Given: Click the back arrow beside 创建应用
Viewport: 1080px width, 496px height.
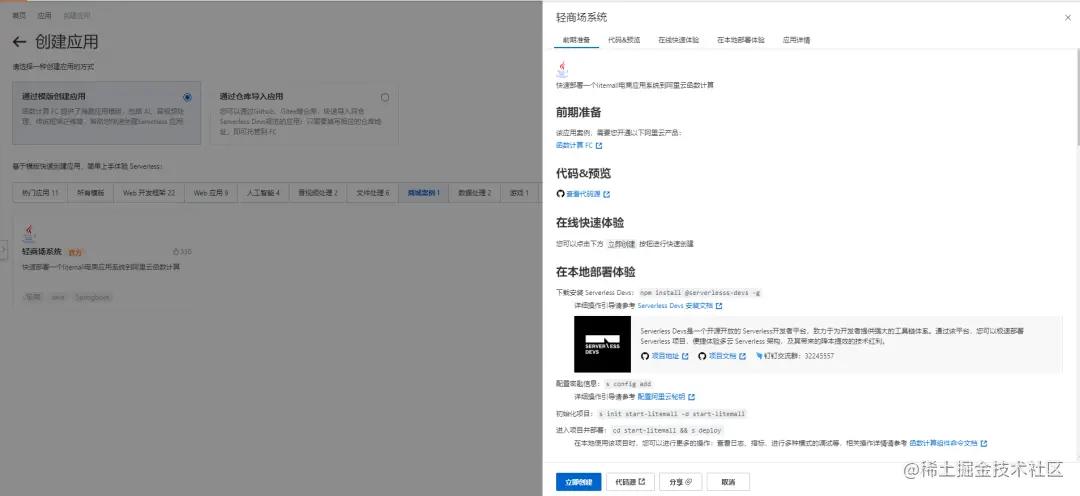Looking at the screenshot, I should tap(19, 42).
